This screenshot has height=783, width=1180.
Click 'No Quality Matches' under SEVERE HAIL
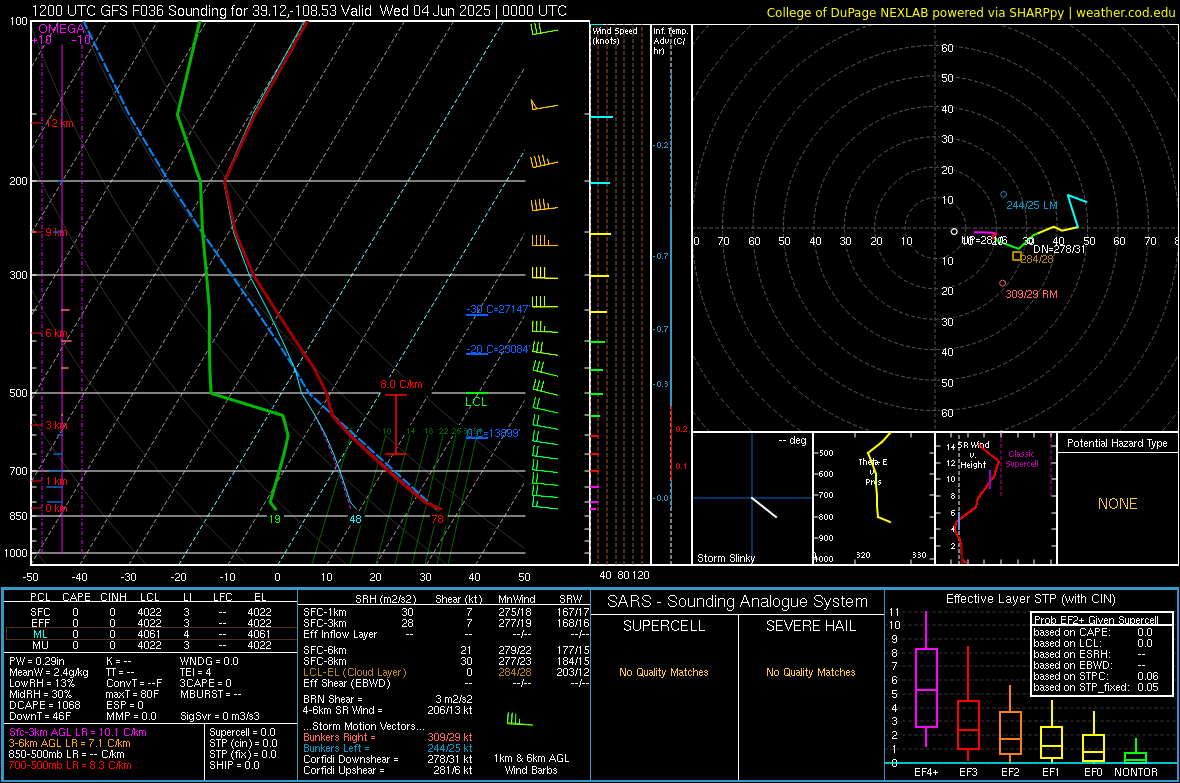[x=810, y=672]
